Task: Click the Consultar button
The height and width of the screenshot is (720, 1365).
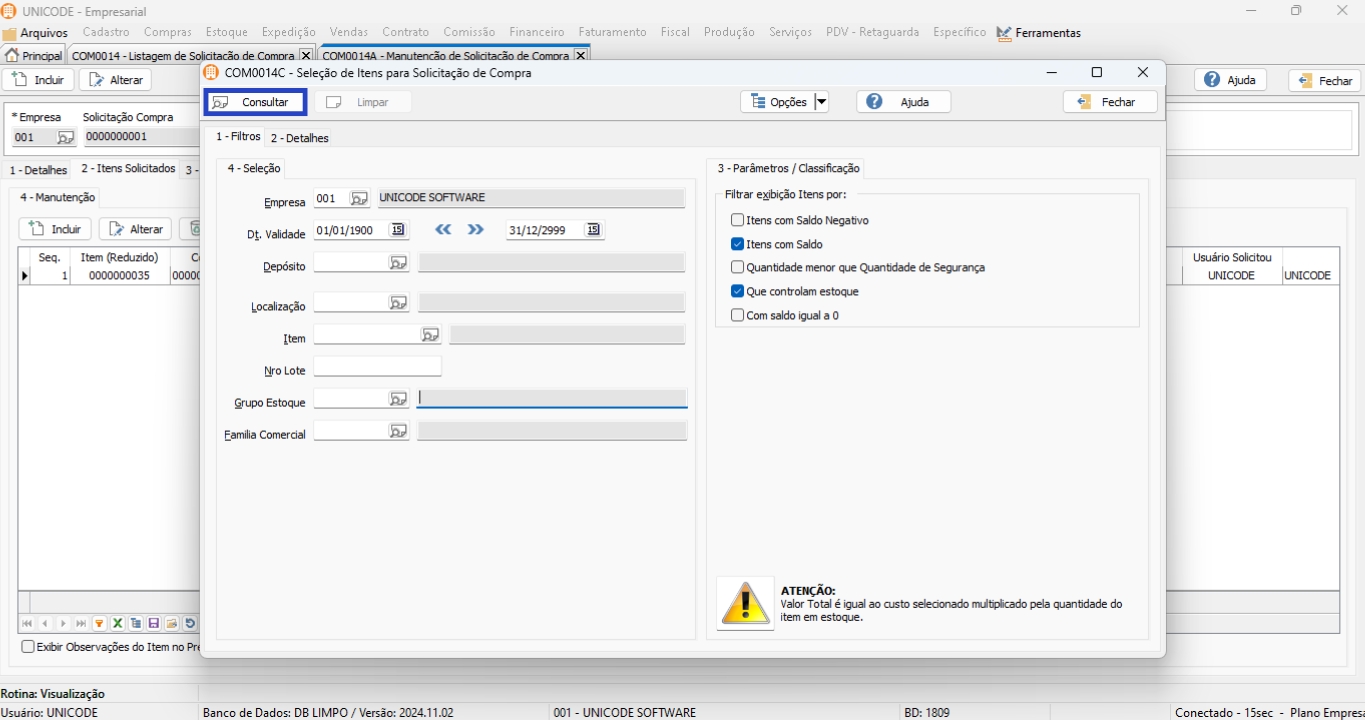Action: (x=255, y=102)
